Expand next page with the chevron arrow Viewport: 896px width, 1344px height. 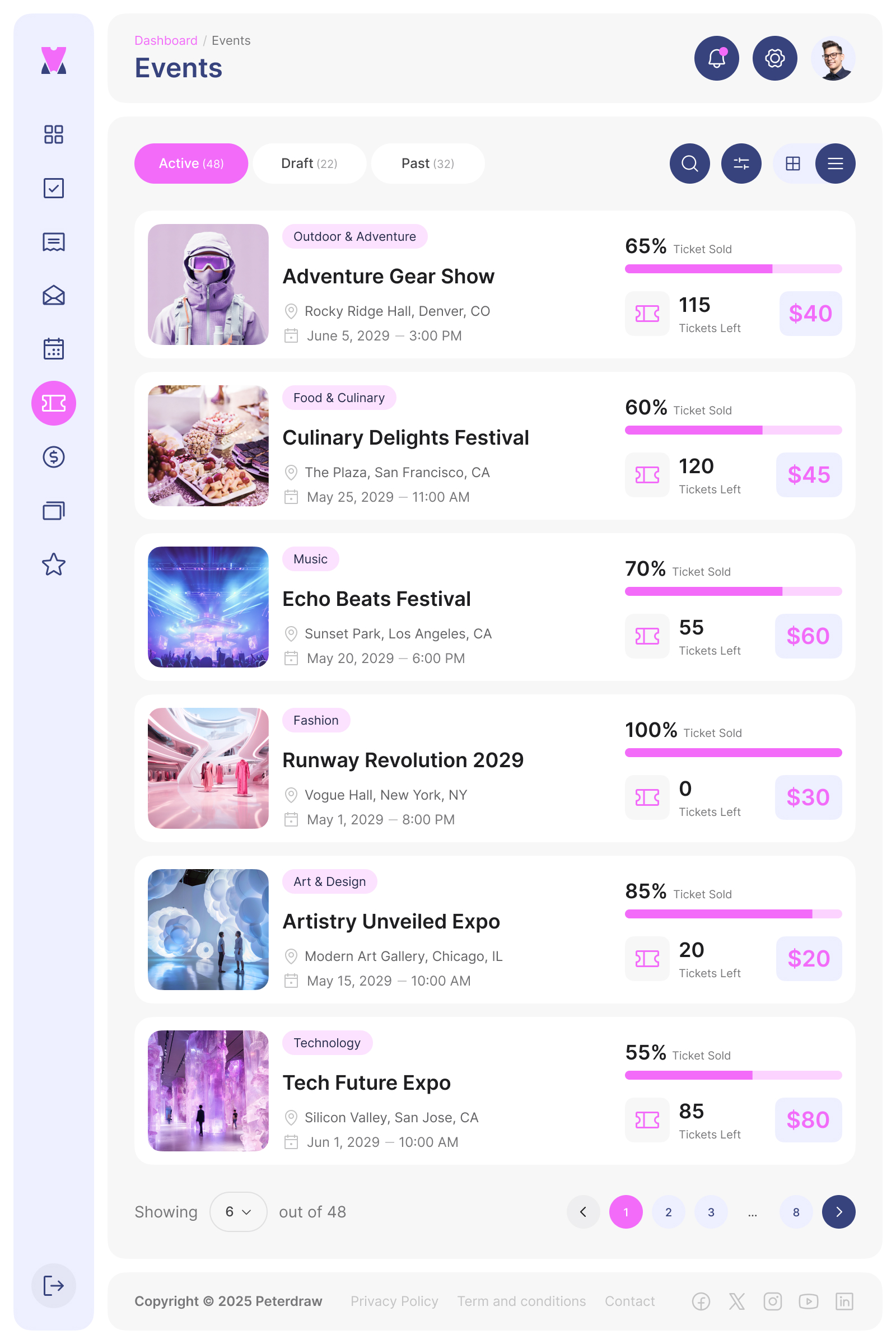pyautogui.click(x=838, y=1212)
